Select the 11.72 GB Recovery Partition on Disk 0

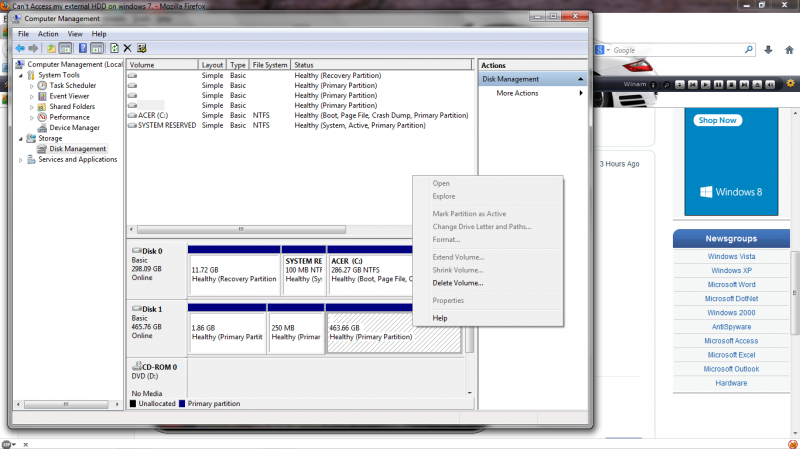tap(234, 275)
